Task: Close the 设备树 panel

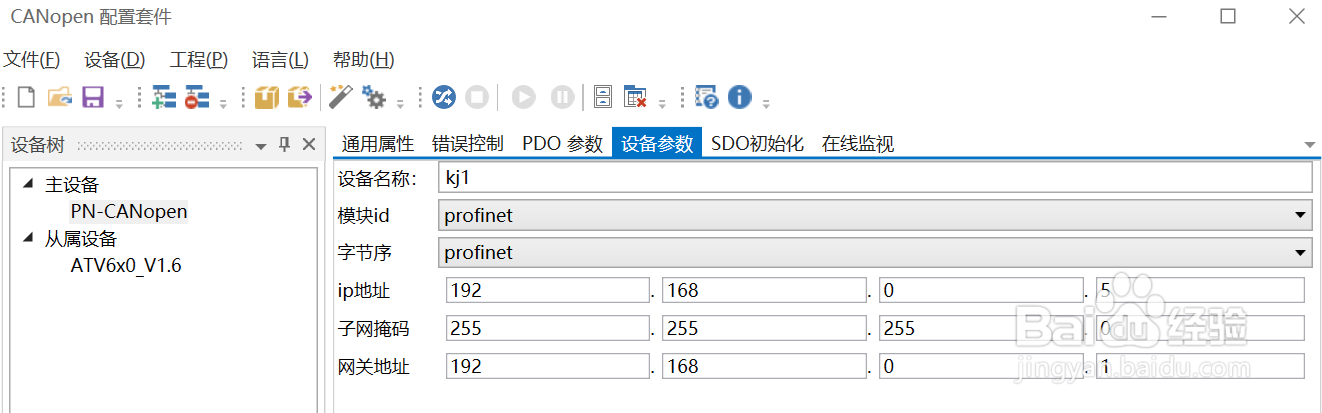Action: [x=309, y=145]
